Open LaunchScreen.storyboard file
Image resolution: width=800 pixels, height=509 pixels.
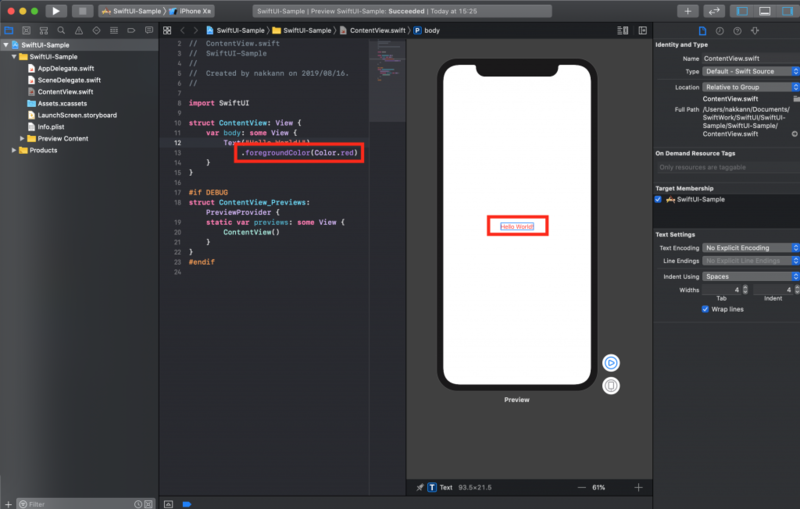(77, 115)
